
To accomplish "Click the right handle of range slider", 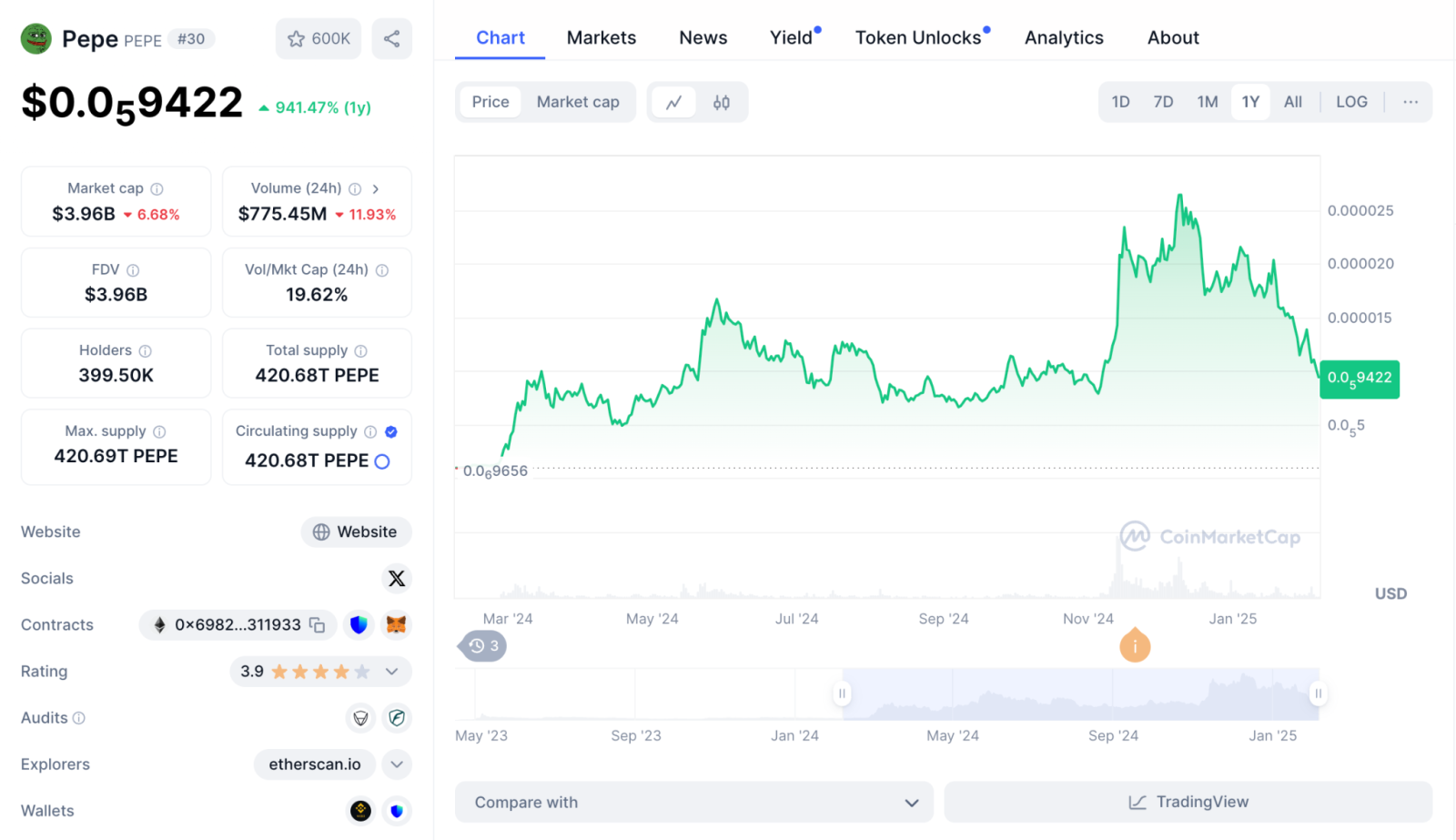I will point(1318,693).
